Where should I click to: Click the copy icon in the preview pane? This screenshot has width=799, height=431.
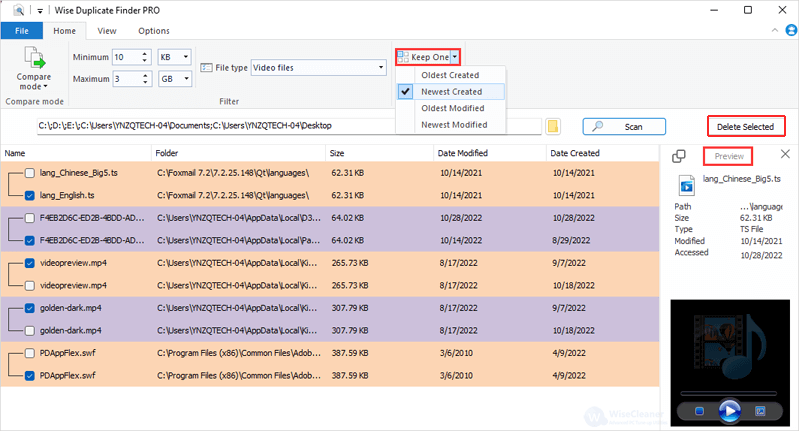coord(679,156)
